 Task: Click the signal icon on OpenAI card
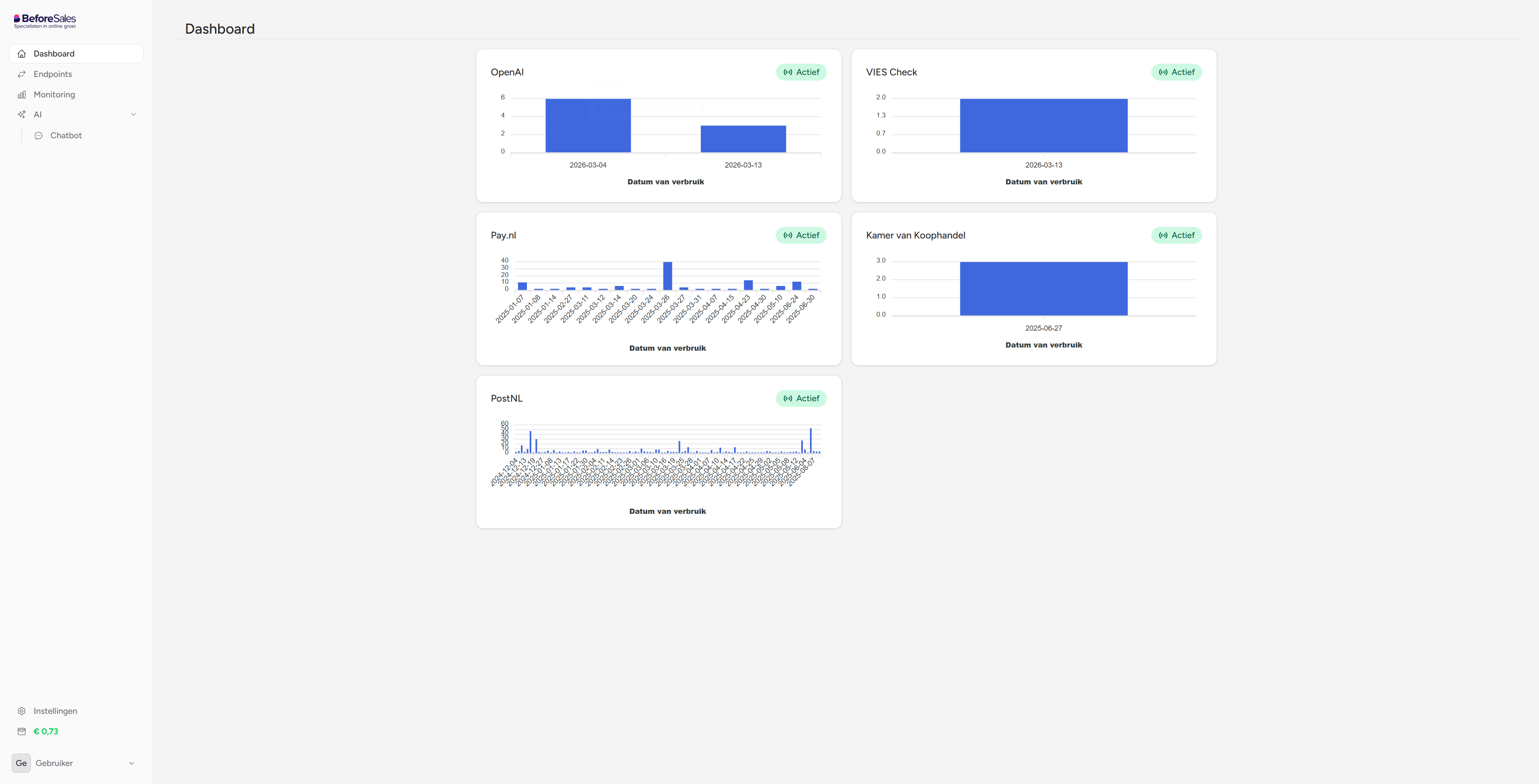click(x=788, y=72)
